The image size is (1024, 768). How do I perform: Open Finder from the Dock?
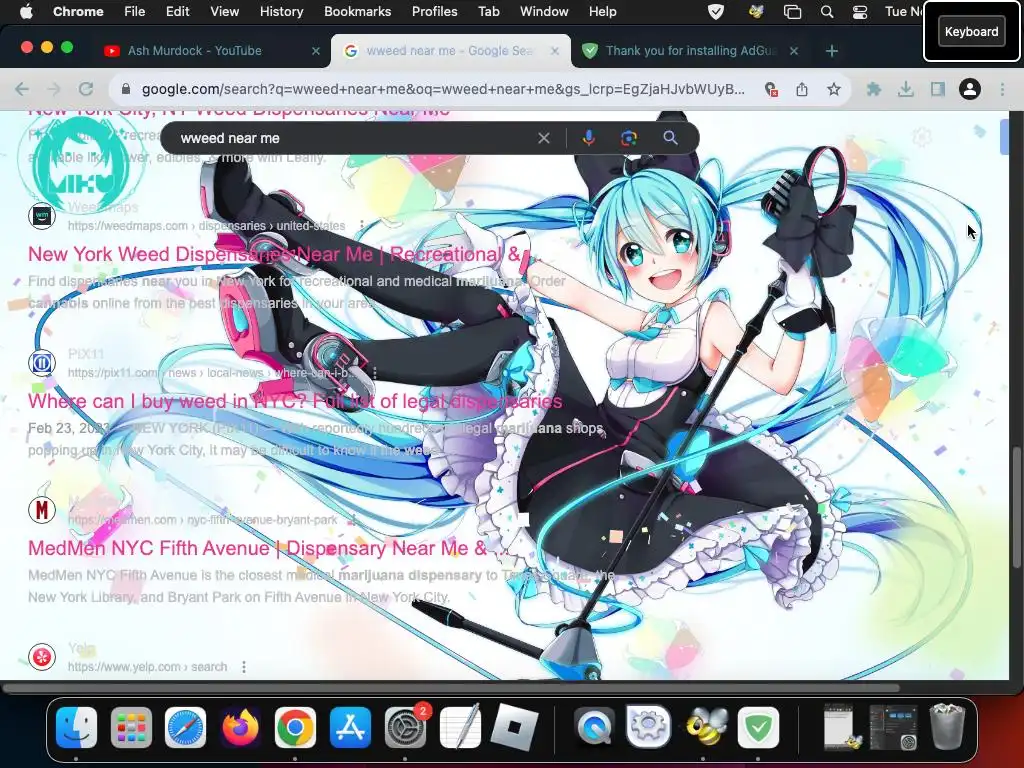pos(76,727)
